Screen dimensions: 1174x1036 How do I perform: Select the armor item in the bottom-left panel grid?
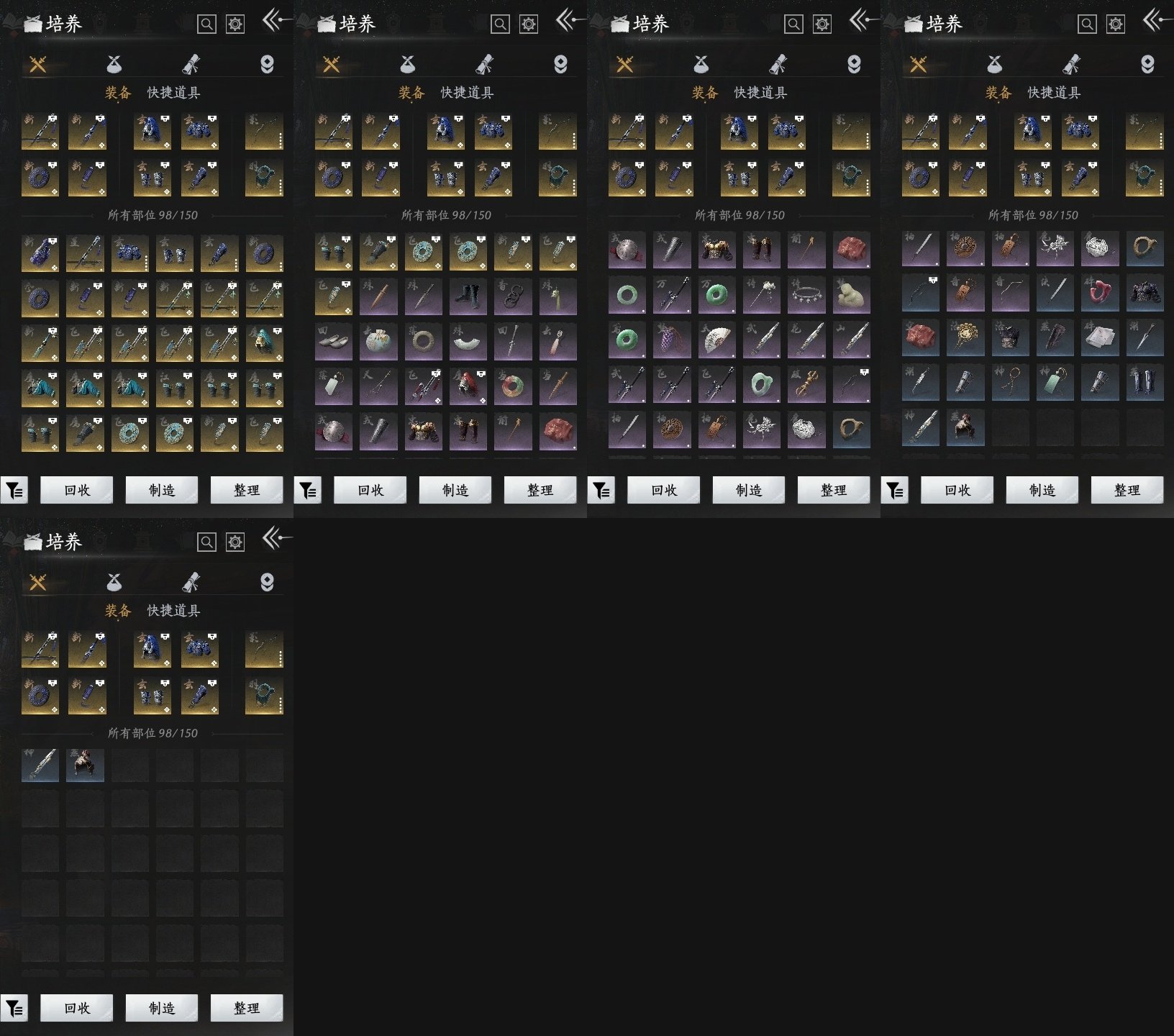pyautogui.click(x=85, y=765)
